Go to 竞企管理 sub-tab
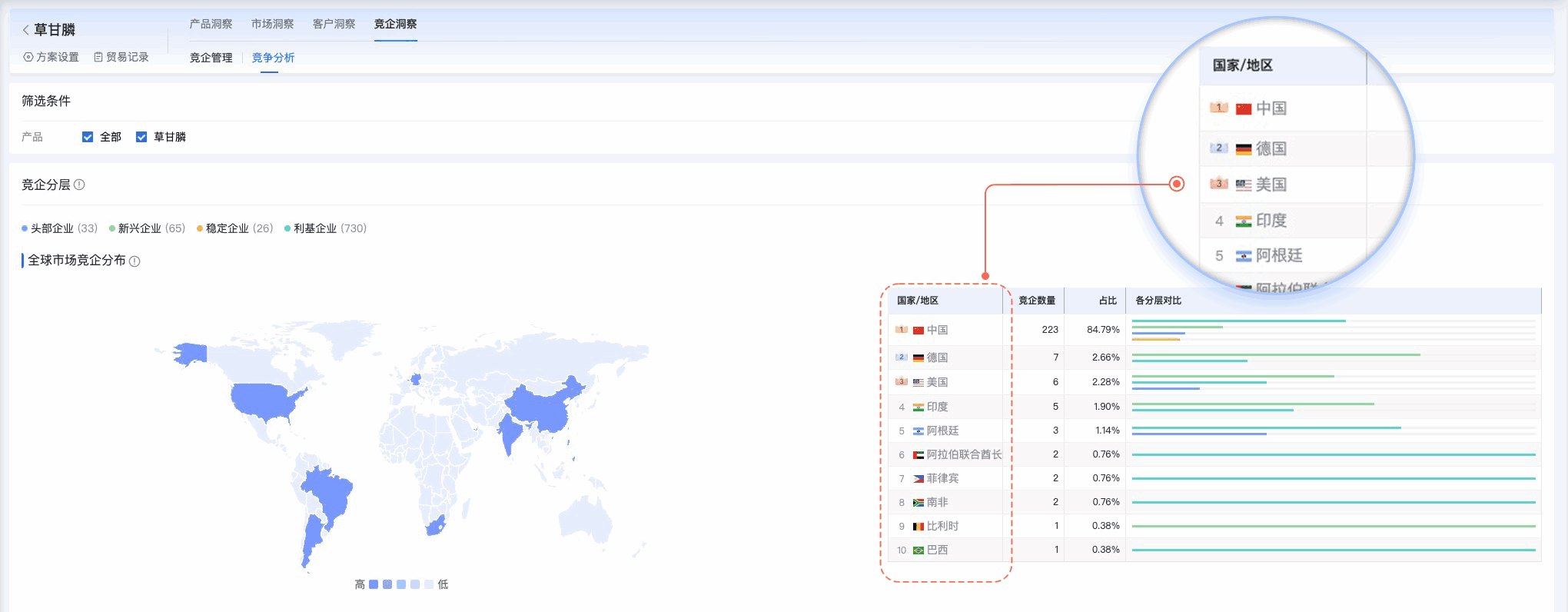 [x=211, y=58]
